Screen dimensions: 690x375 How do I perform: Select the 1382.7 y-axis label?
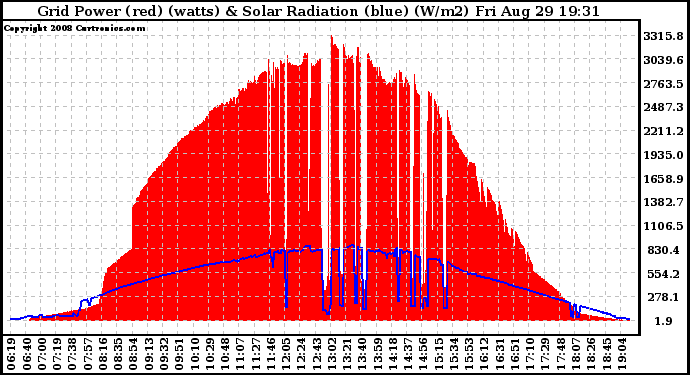coord(663,202)
